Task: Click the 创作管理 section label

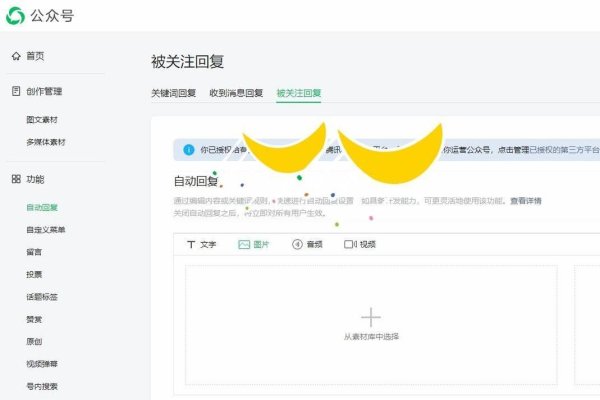Action: click(44, 91)
